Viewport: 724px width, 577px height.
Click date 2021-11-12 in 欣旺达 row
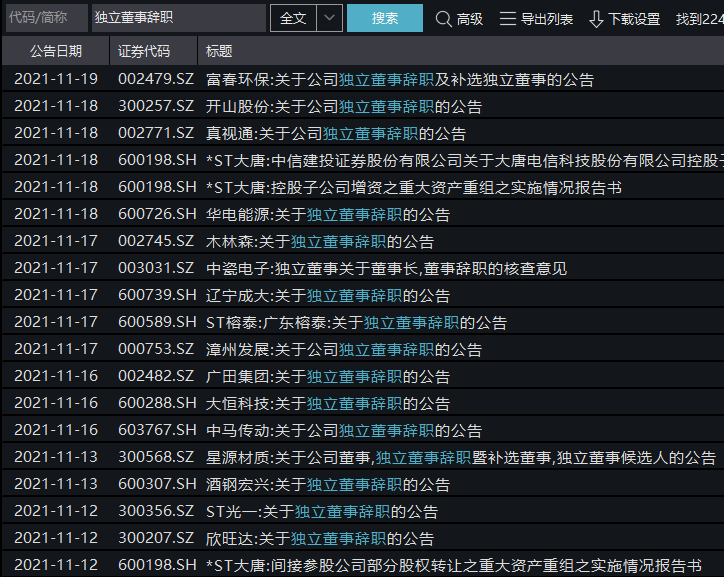(x=56, y=538)
